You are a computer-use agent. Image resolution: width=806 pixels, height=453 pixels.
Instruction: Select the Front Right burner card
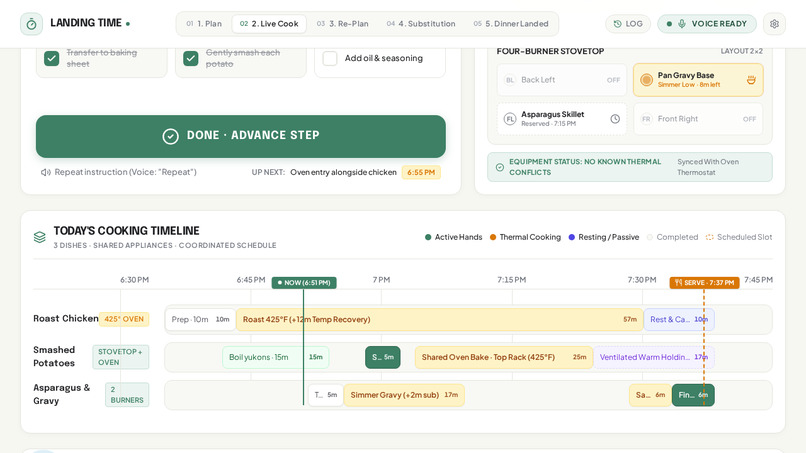click(698, 119)
